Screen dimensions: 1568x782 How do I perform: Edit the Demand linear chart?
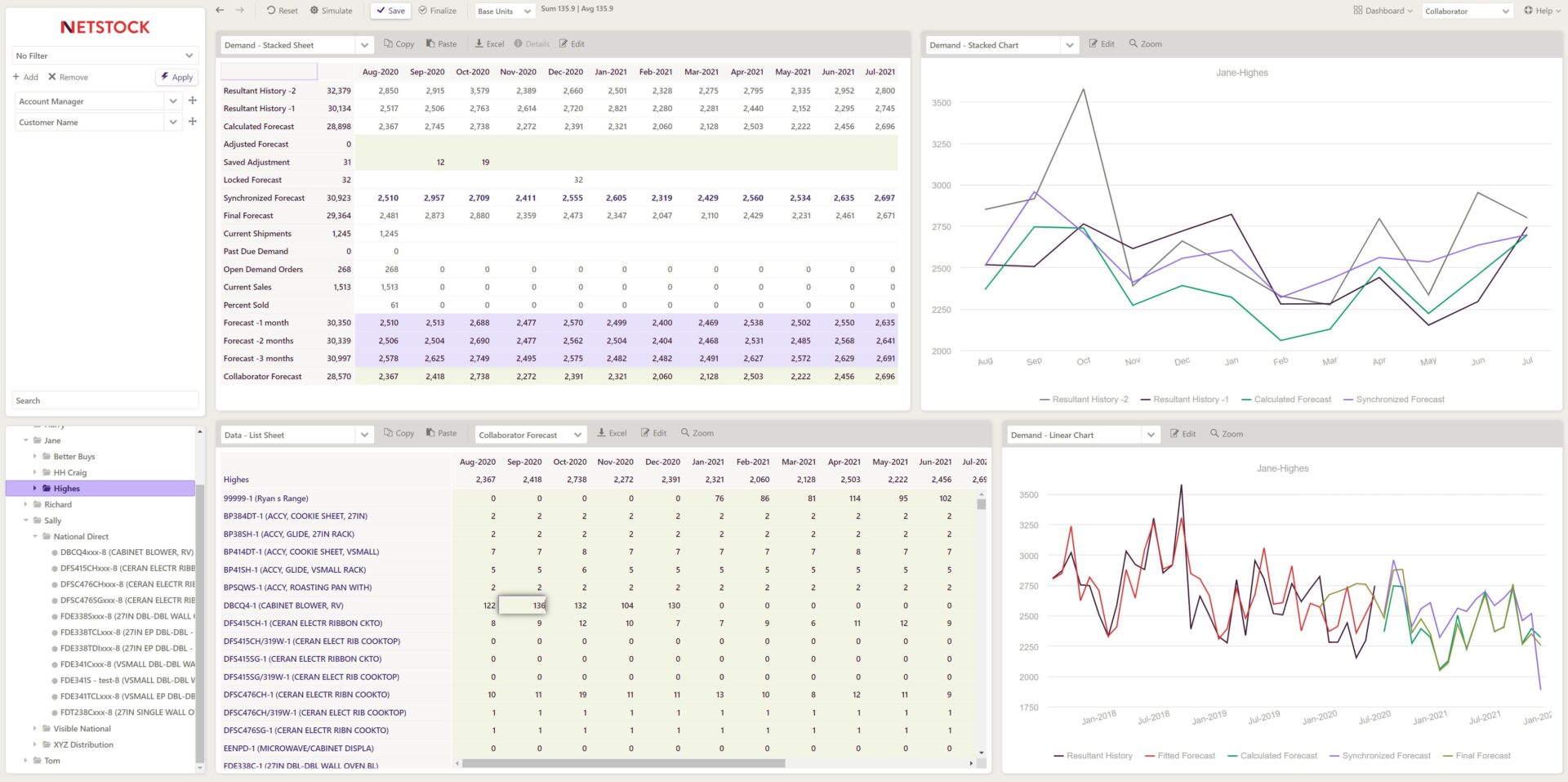[x=1183, y=434]
